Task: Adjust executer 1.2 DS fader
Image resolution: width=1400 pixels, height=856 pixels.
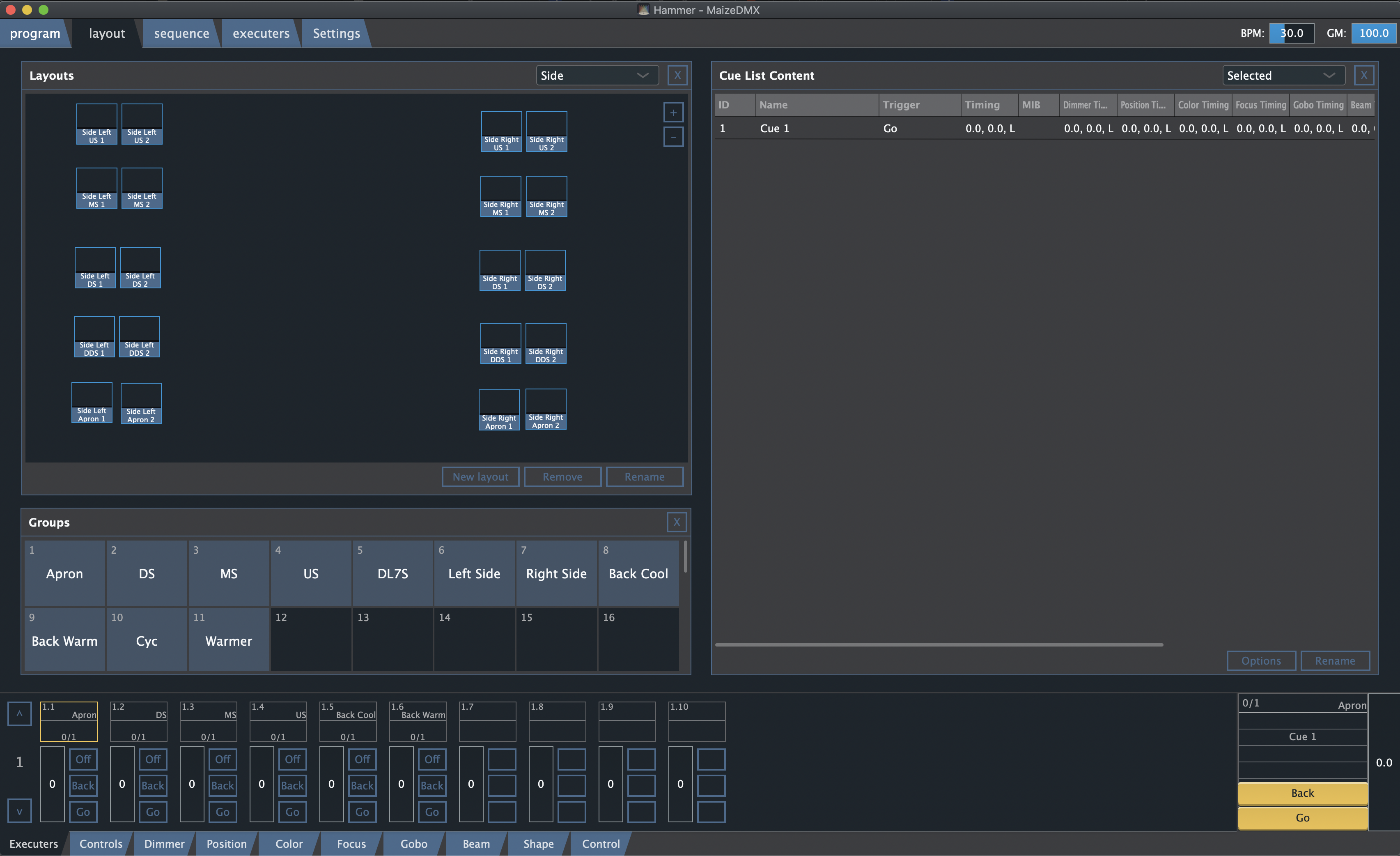Action: click(x=122, y=784)
